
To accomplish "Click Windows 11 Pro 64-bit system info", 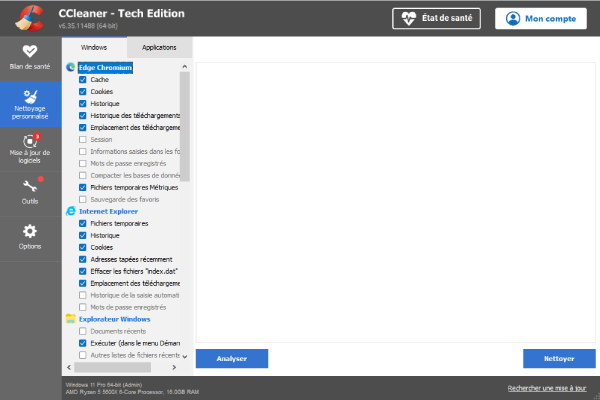I will coord(104,385).
